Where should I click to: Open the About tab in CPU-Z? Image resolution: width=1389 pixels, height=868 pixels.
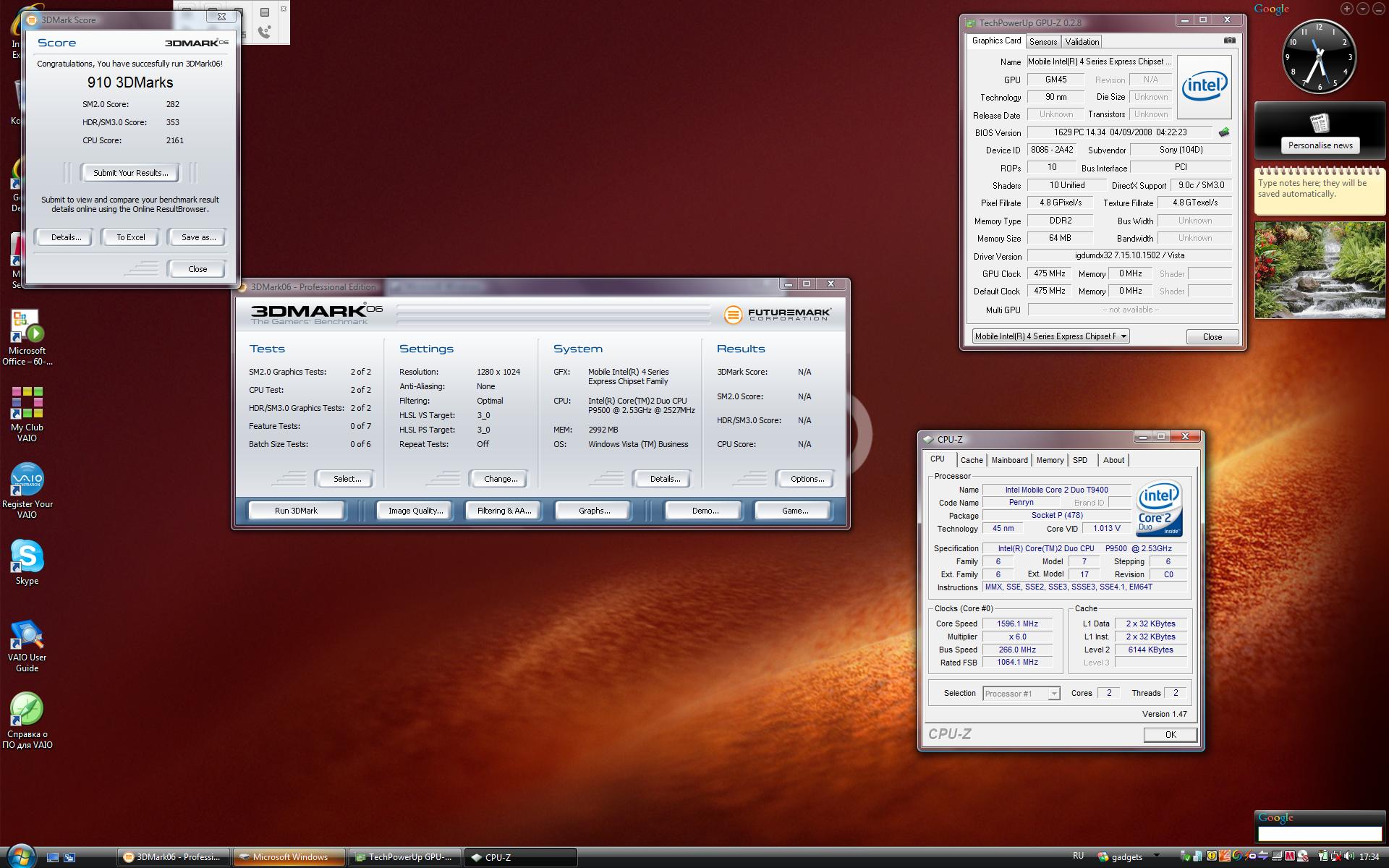click(1113, 460)
